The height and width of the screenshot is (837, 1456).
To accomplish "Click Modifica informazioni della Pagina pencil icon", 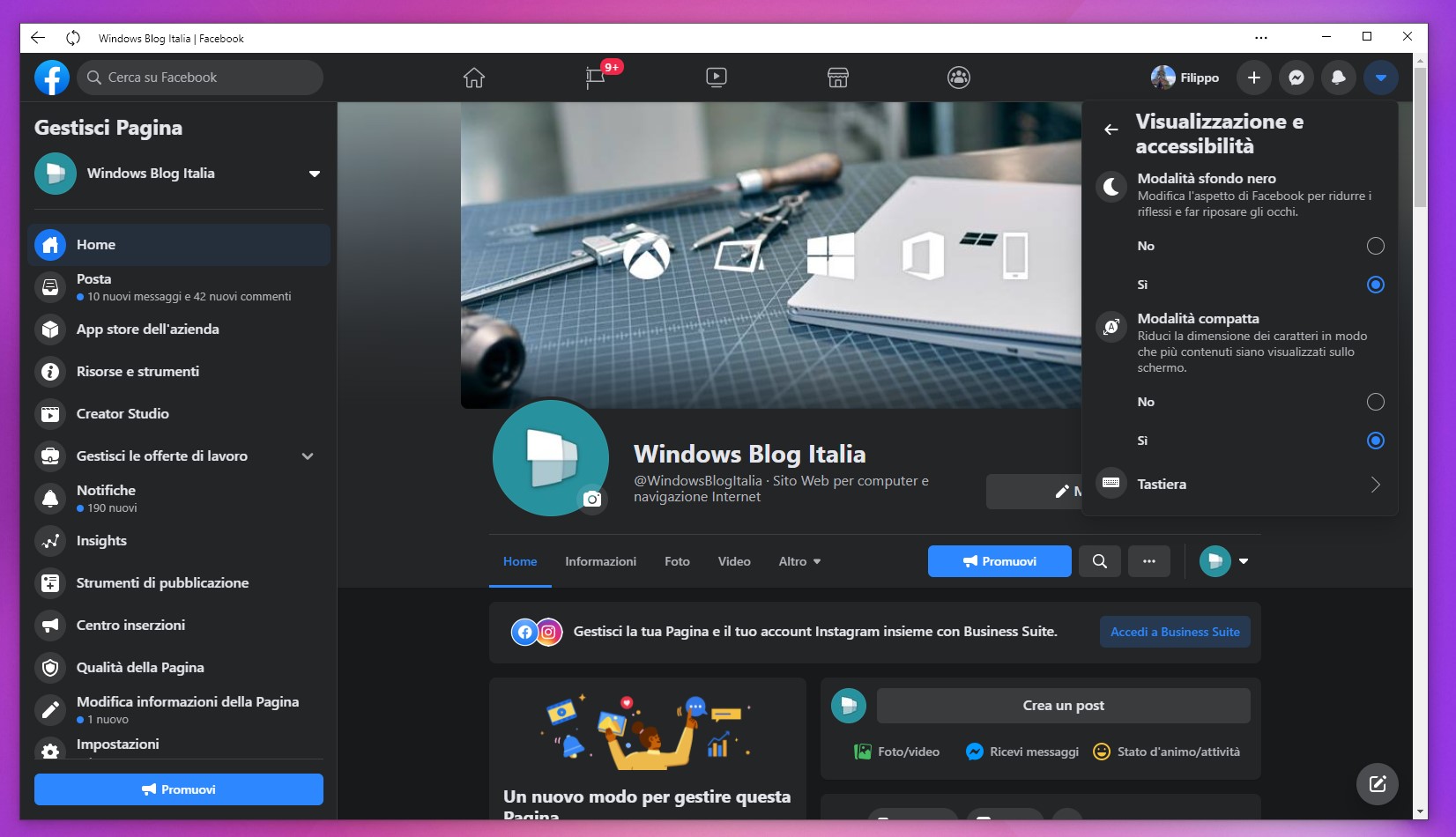I will click(50, 710).
